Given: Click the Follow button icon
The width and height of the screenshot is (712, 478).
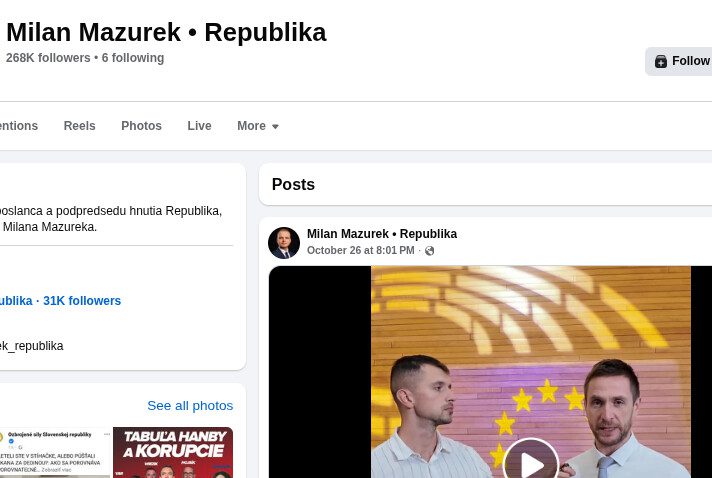Looking at the screenshot, I should click(661, 61).
